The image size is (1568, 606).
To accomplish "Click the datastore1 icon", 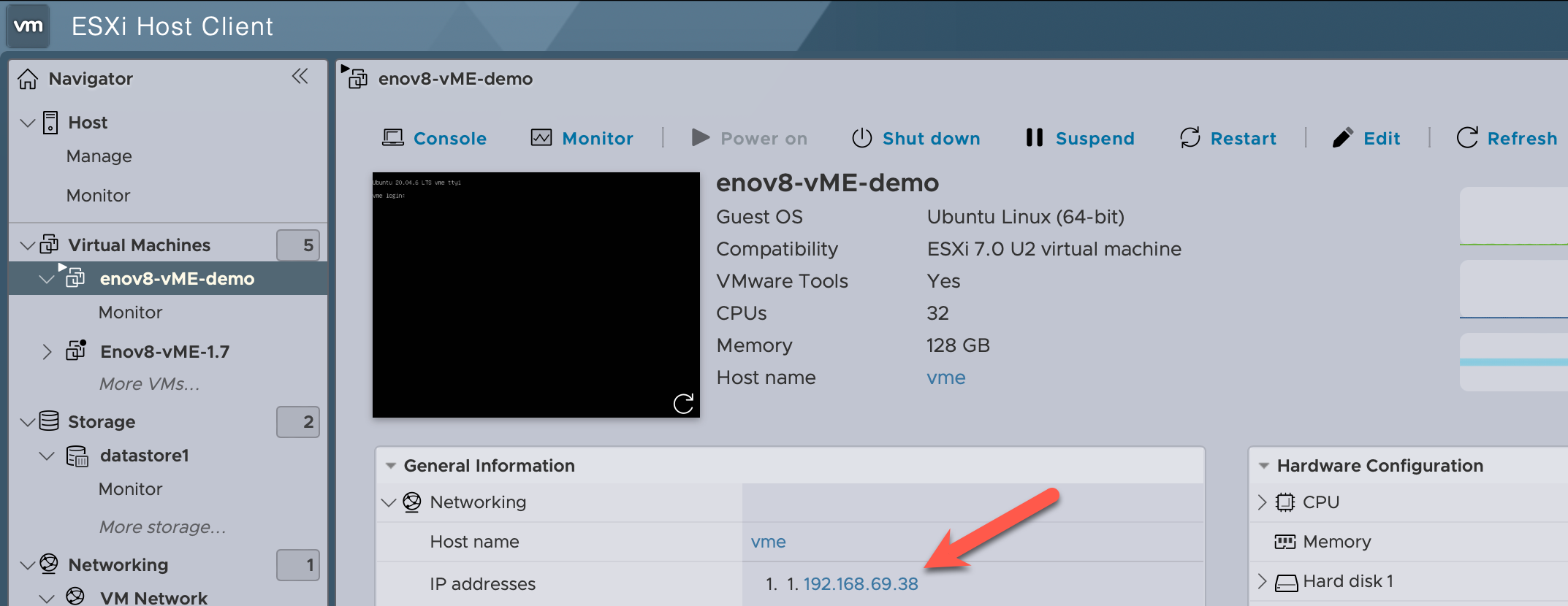I will (77, 456).
